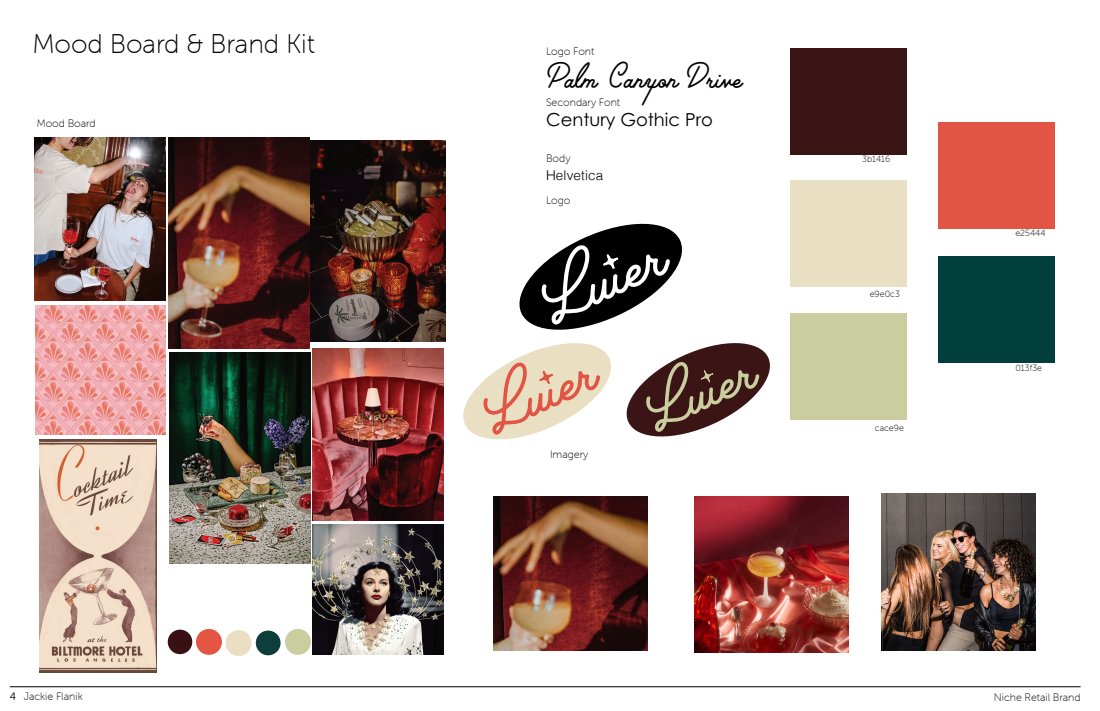Open the photo of four women dancing
The height and width of the screenshot is (711, 1100).
click(x=958, y=572)
